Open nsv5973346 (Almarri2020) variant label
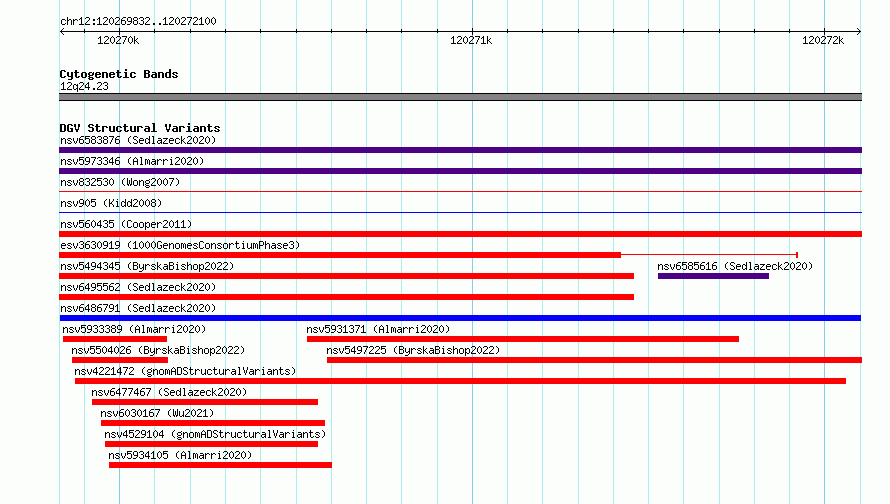890x504 pixels. [x=132, y=161]
